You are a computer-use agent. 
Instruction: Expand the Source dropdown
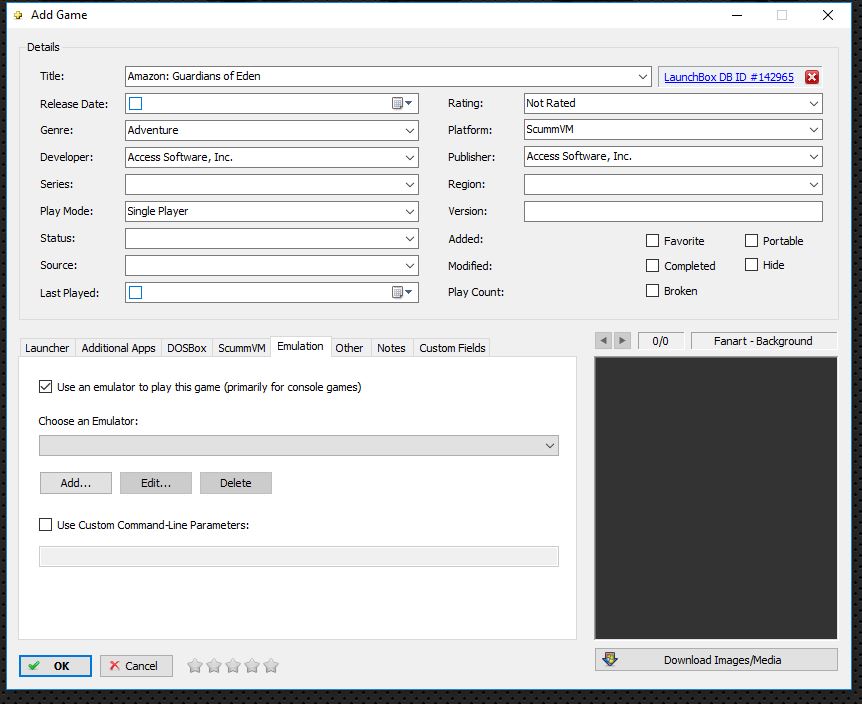click(410, 265)
